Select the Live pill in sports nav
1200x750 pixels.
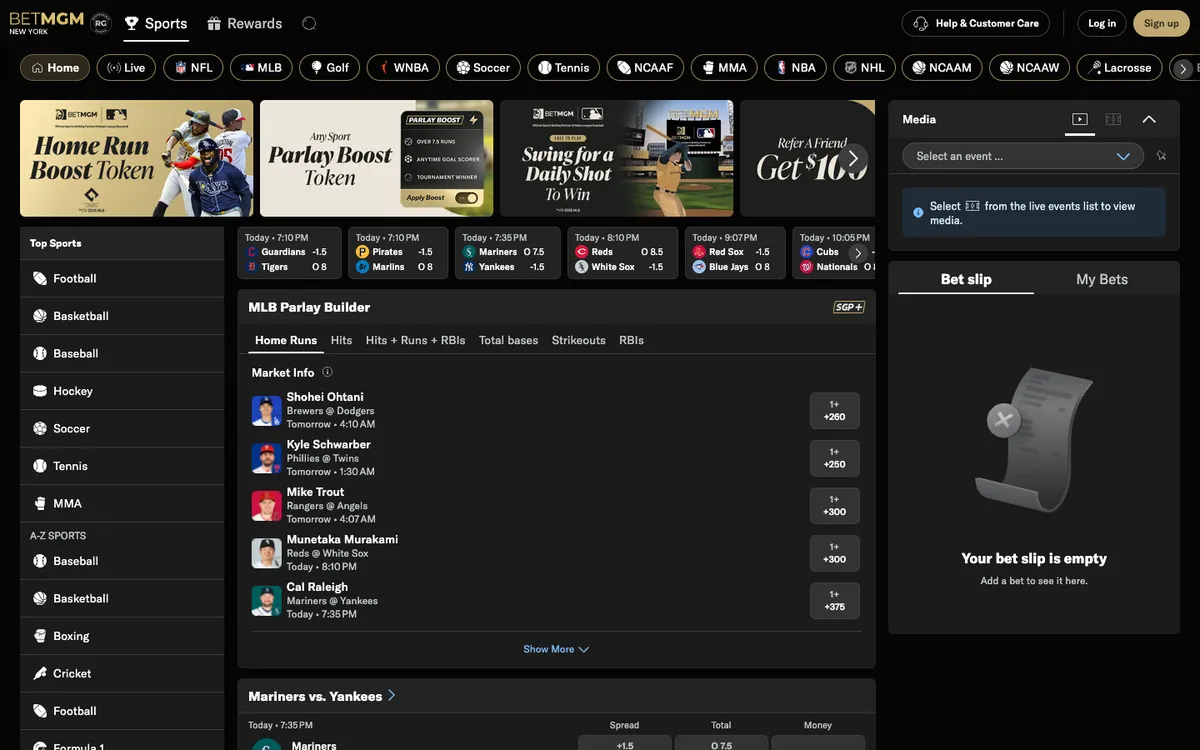(x=126, y=68)
